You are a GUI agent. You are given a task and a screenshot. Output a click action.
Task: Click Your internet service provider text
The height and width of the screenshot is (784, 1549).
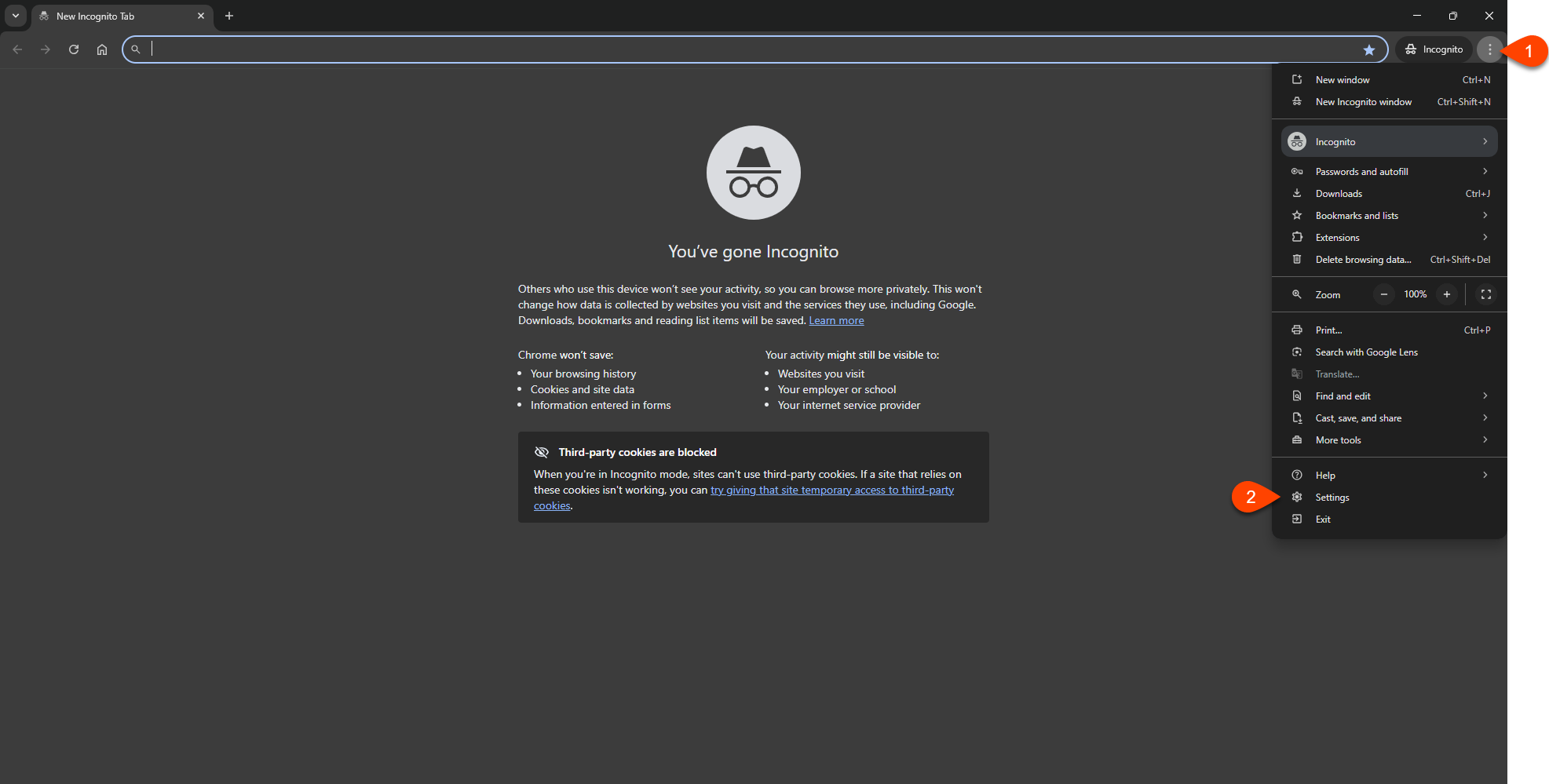tap(849, 406)
